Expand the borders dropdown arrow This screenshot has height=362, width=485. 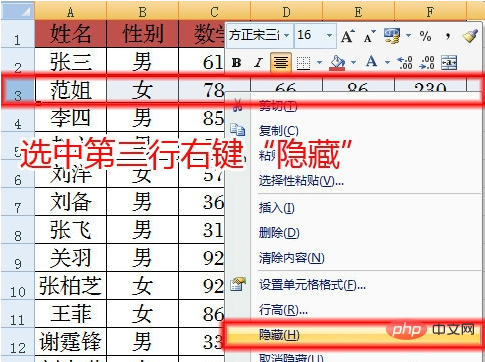[x=319, y=63]
